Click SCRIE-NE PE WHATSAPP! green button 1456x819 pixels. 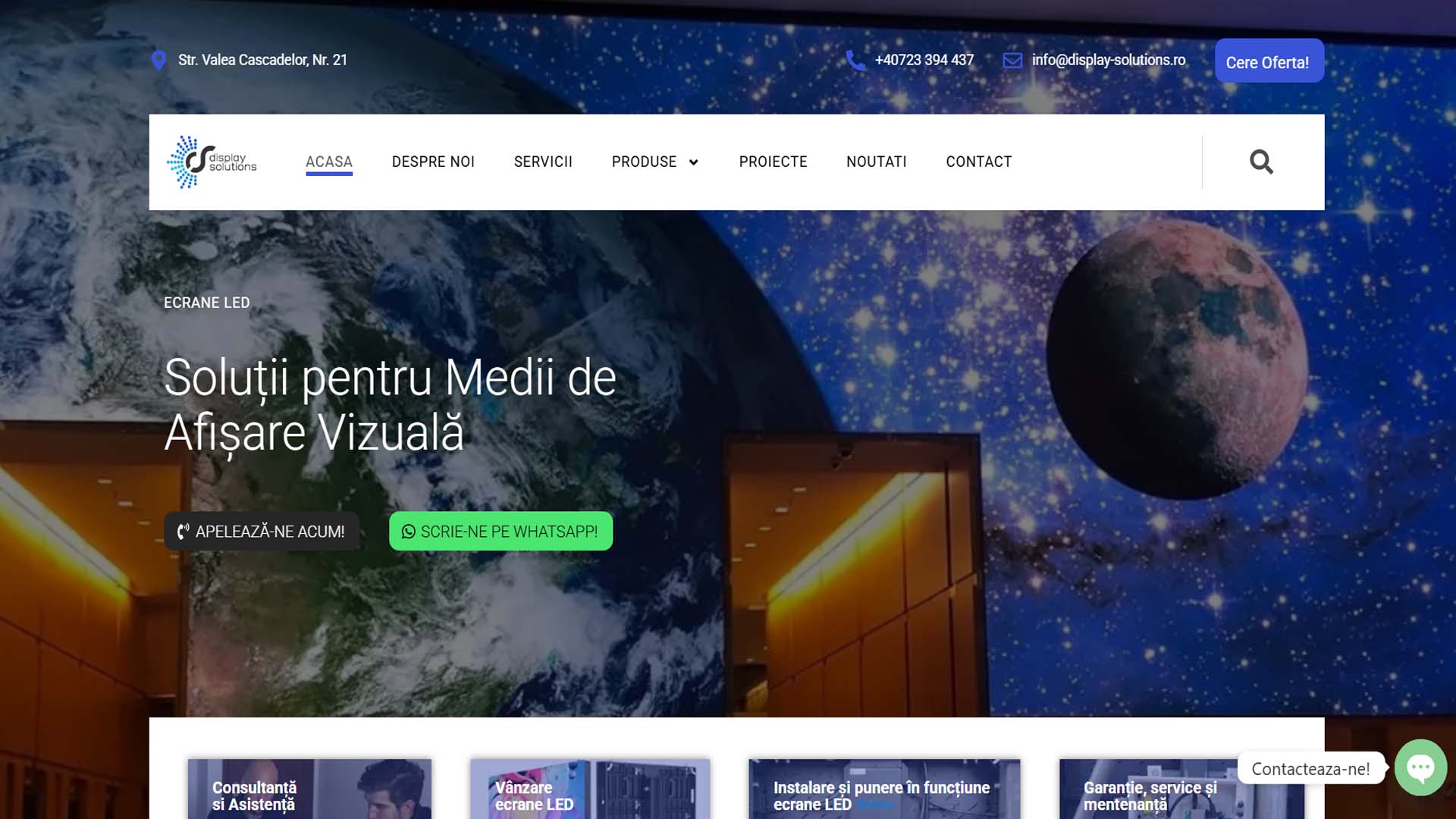pos(500,532)
